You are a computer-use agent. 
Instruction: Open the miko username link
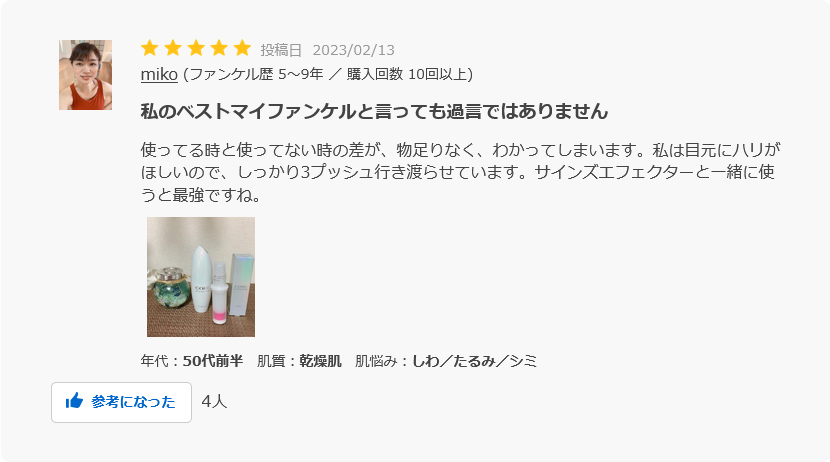tap(159, 74)
